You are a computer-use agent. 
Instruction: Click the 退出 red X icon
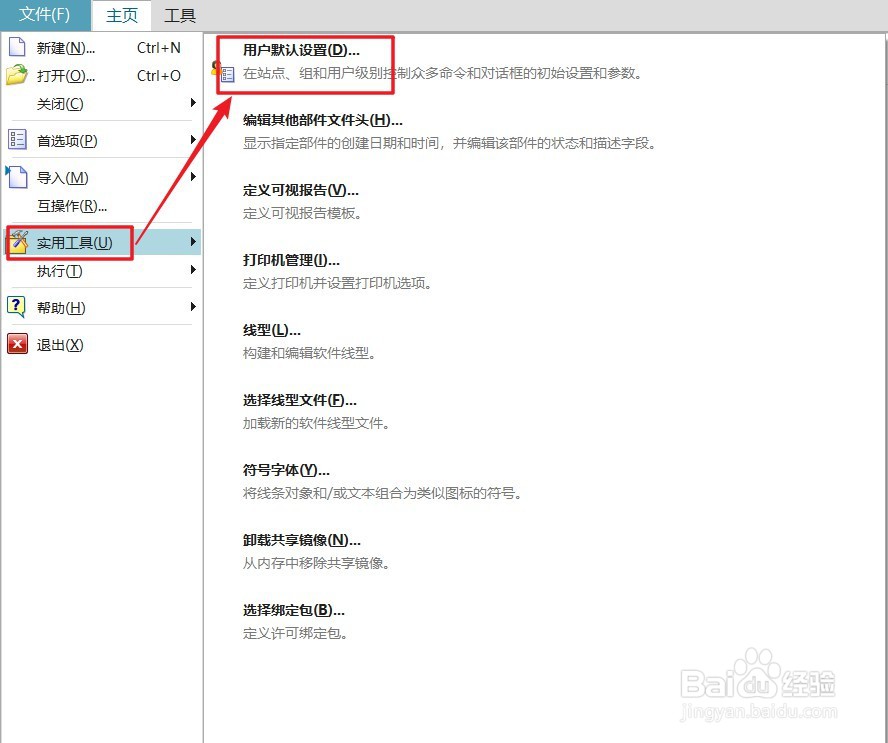click(x=16, y=344)
